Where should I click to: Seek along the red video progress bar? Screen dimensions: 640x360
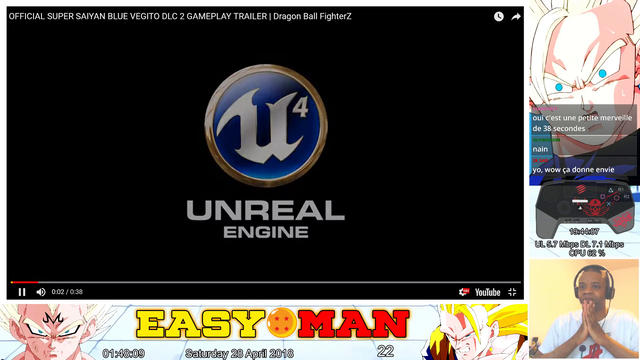point(266,282)
